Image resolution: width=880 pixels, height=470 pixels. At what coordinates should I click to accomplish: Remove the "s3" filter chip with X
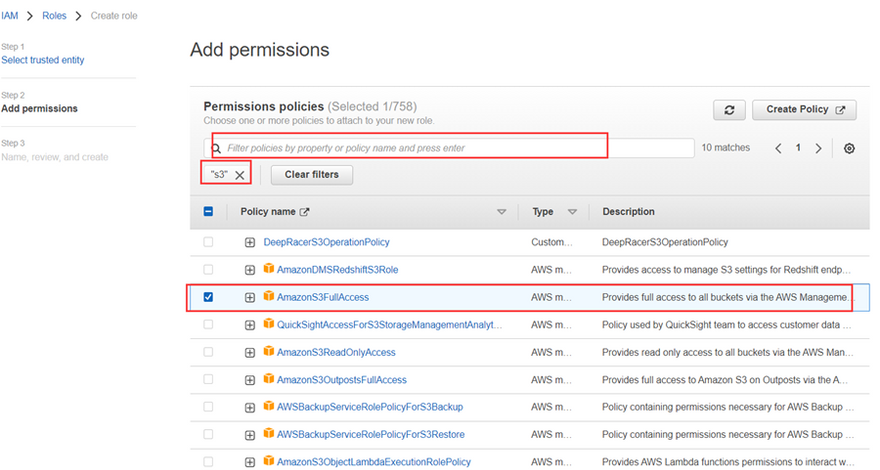tap(240, 175)
